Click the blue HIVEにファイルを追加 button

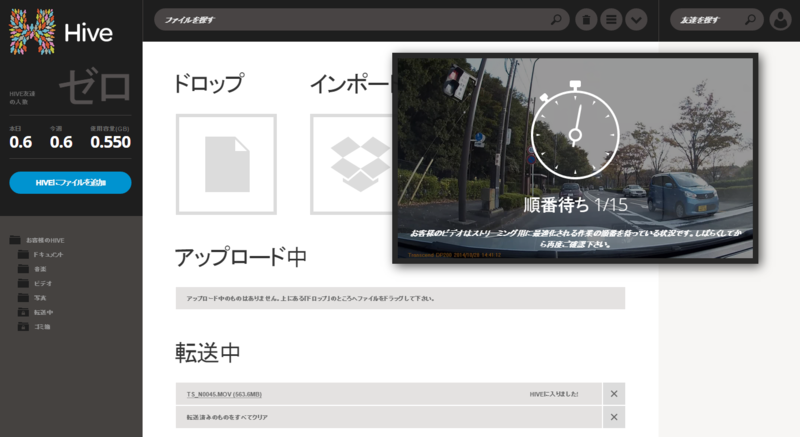(70, 183)
